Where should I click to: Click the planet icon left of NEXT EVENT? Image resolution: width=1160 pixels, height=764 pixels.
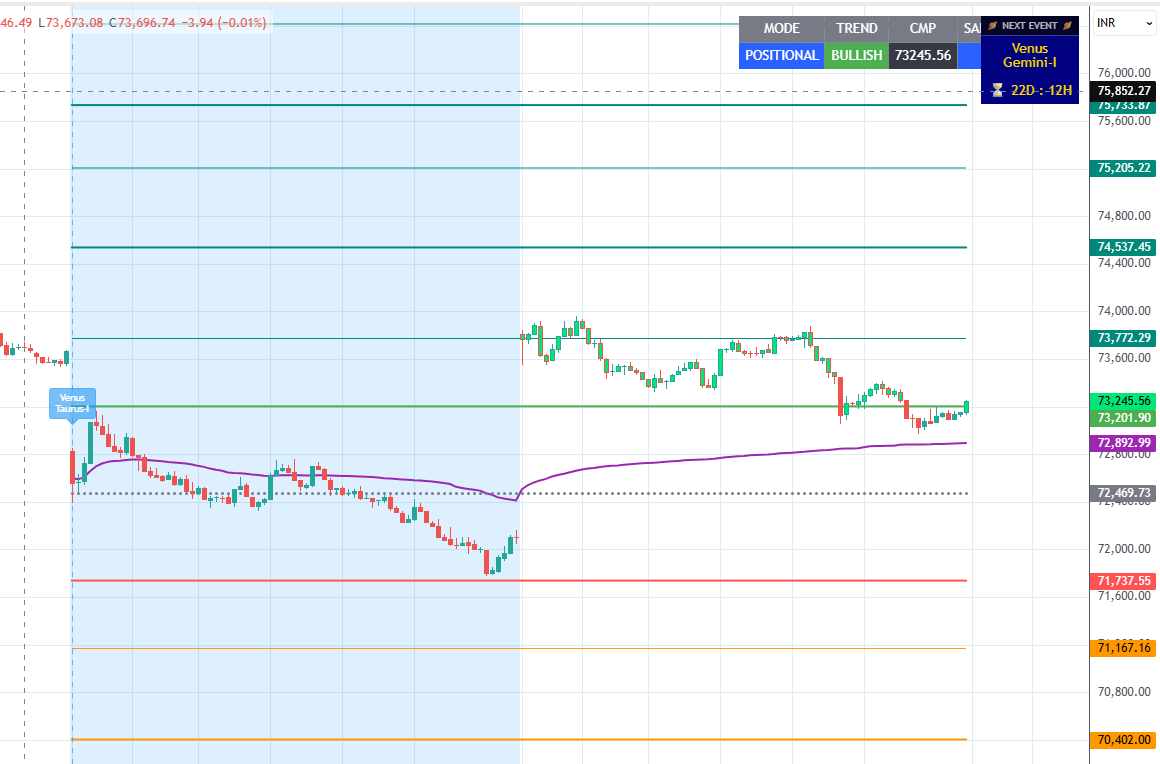pos(993,26)
